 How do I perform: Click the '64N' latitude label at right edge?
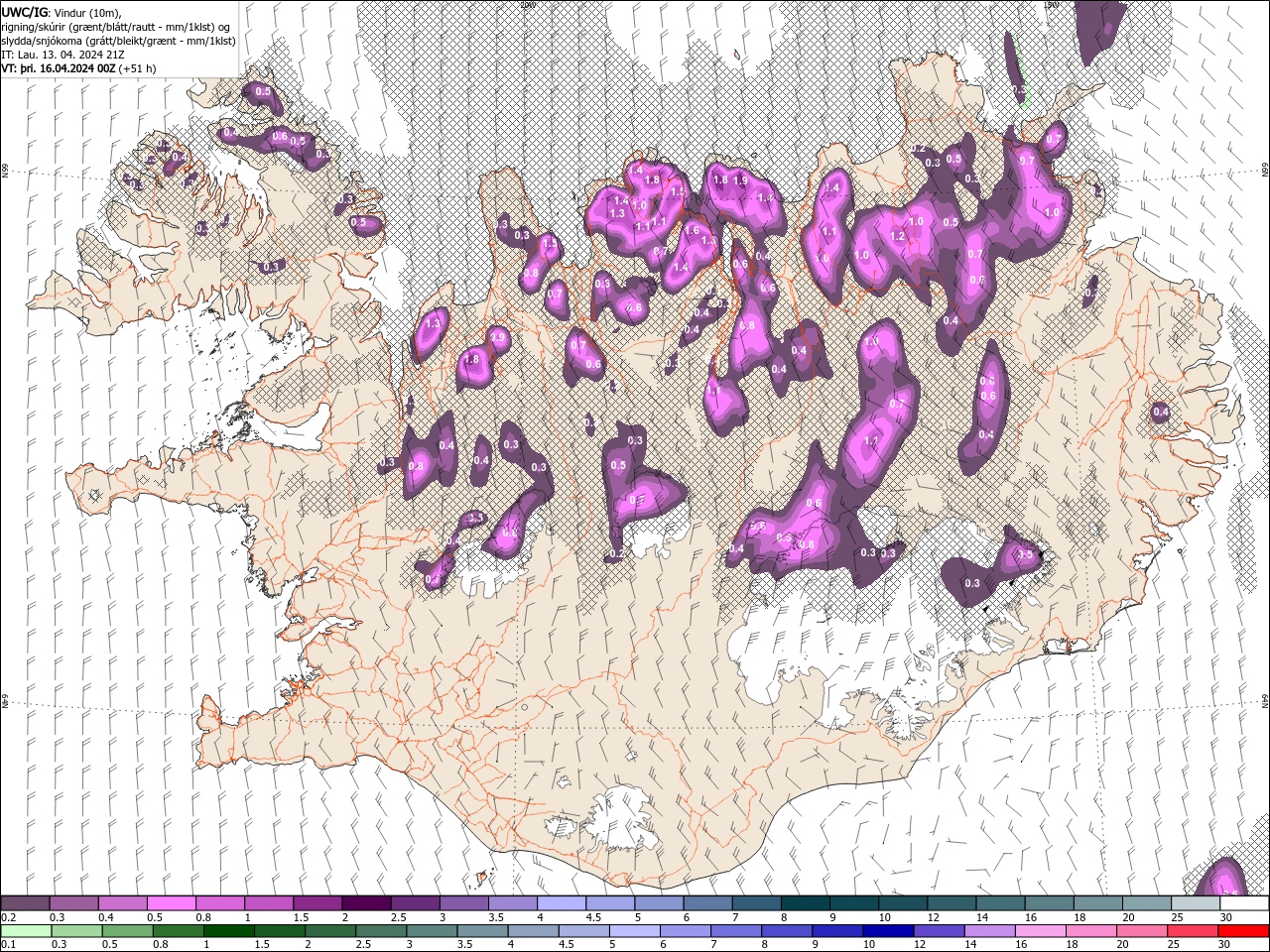coord(1265,700)
